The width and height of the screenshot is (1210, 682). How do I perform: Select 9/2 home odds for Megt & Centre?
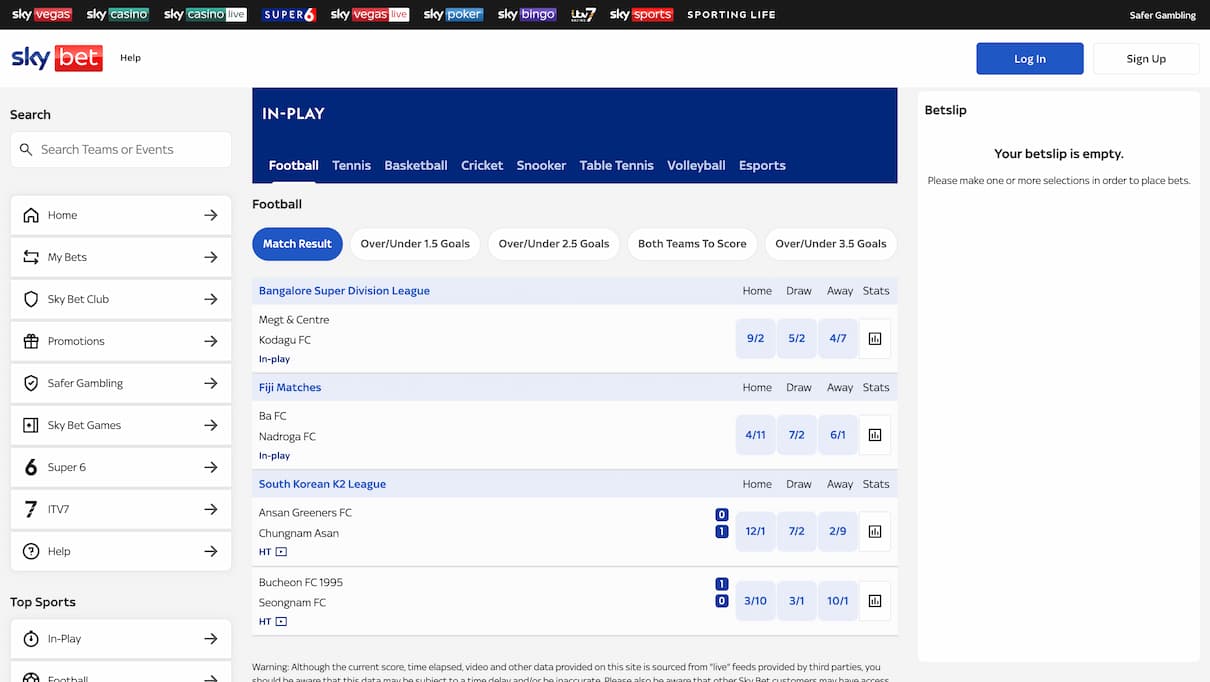(x=755, y=339)
